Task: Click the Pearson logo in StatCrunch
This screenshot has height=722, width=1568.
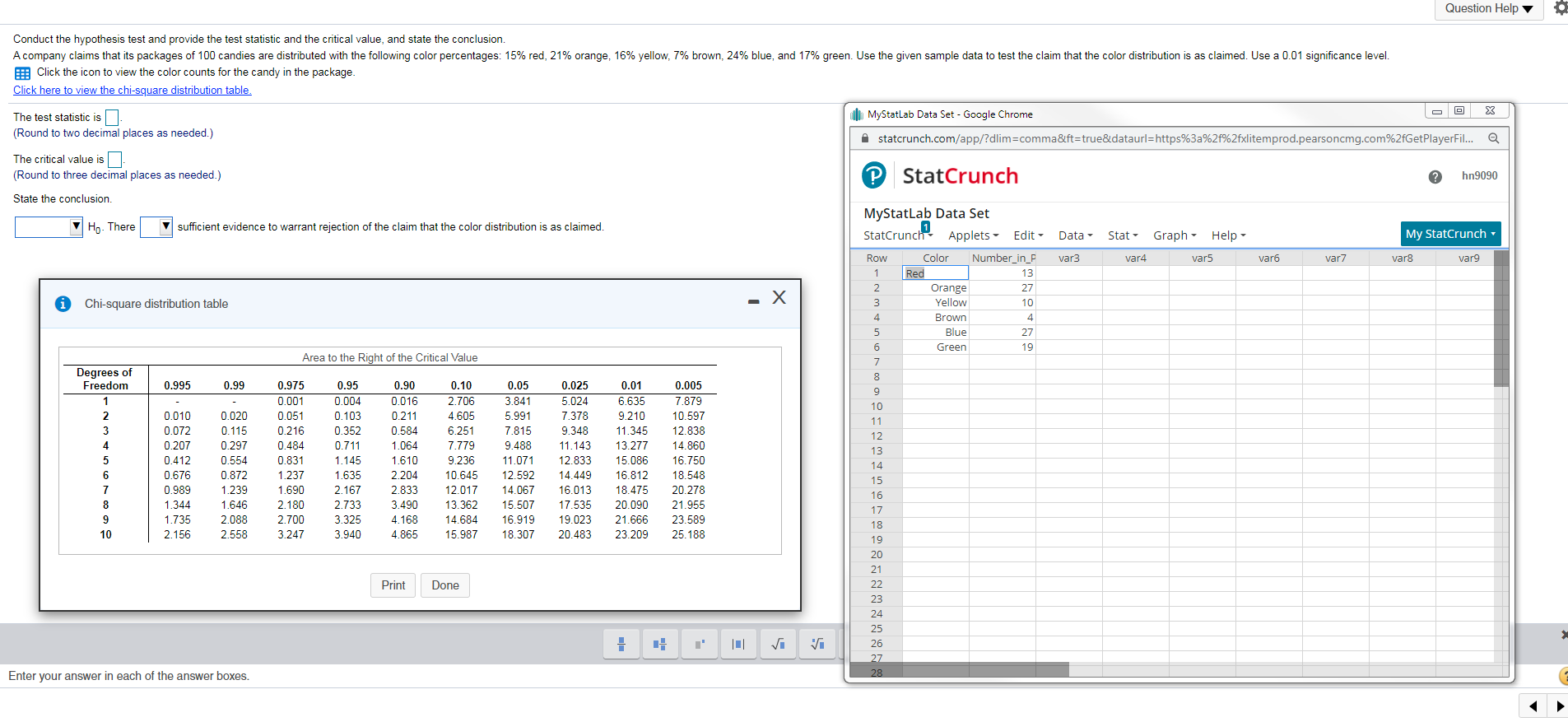Action: [x=873, y=175]
